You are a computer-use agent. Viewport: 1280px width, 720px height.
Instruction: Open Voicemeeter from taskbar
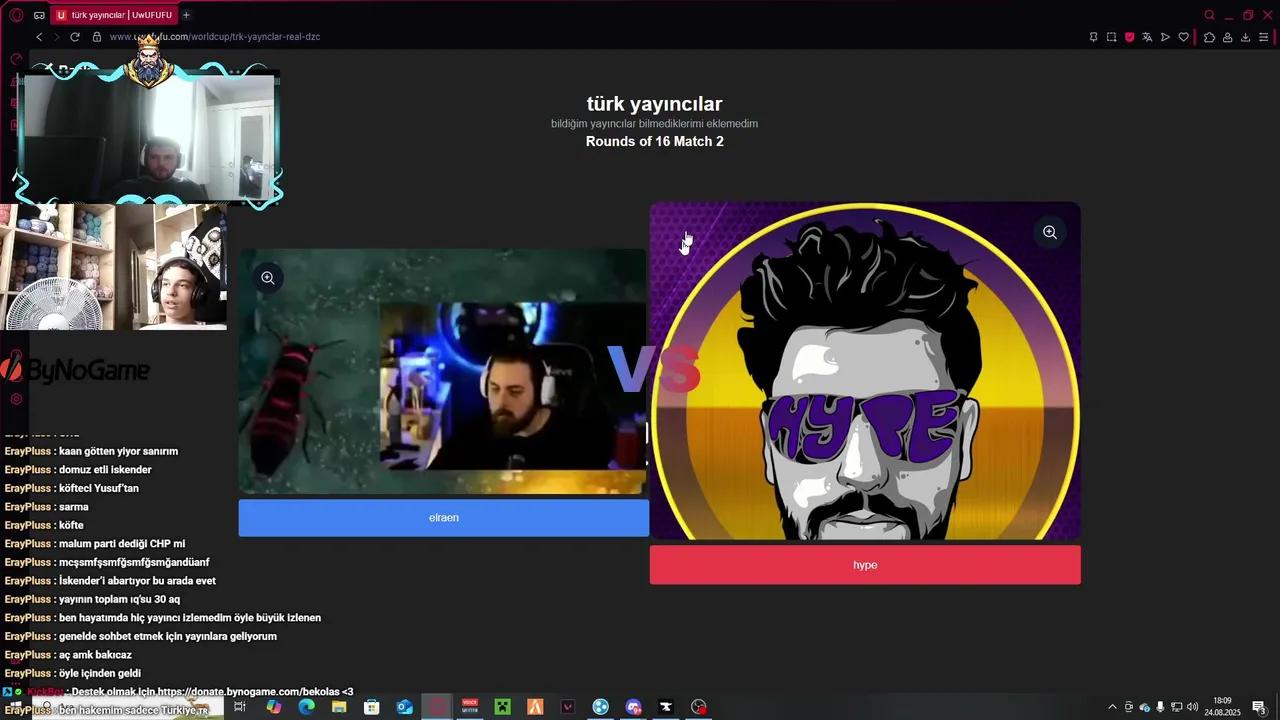[470, 707]
